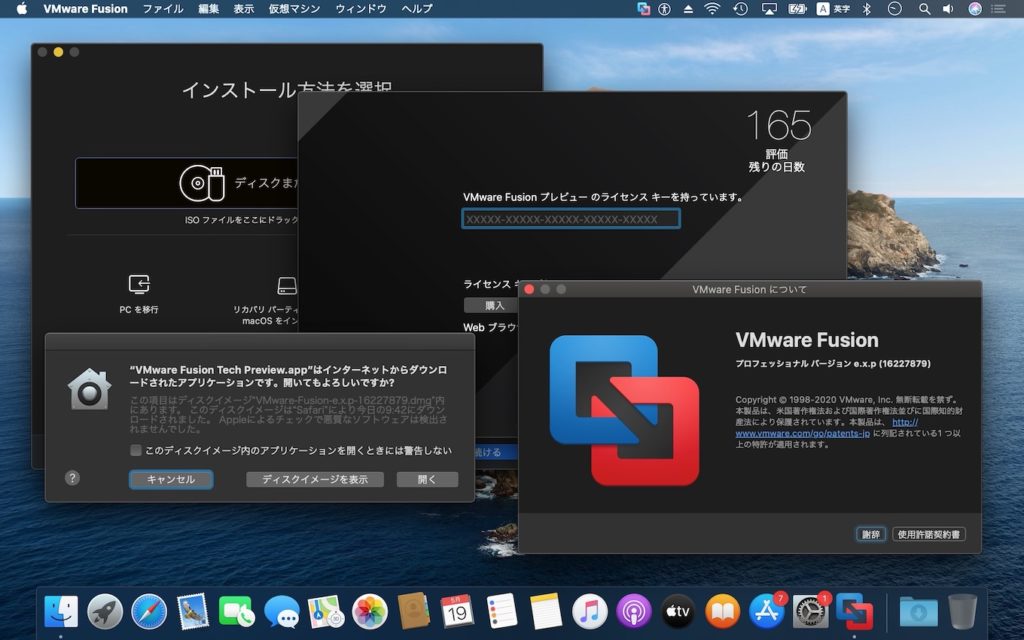Click the キャンセル button

pyautogui.click(x=171, y=480)
